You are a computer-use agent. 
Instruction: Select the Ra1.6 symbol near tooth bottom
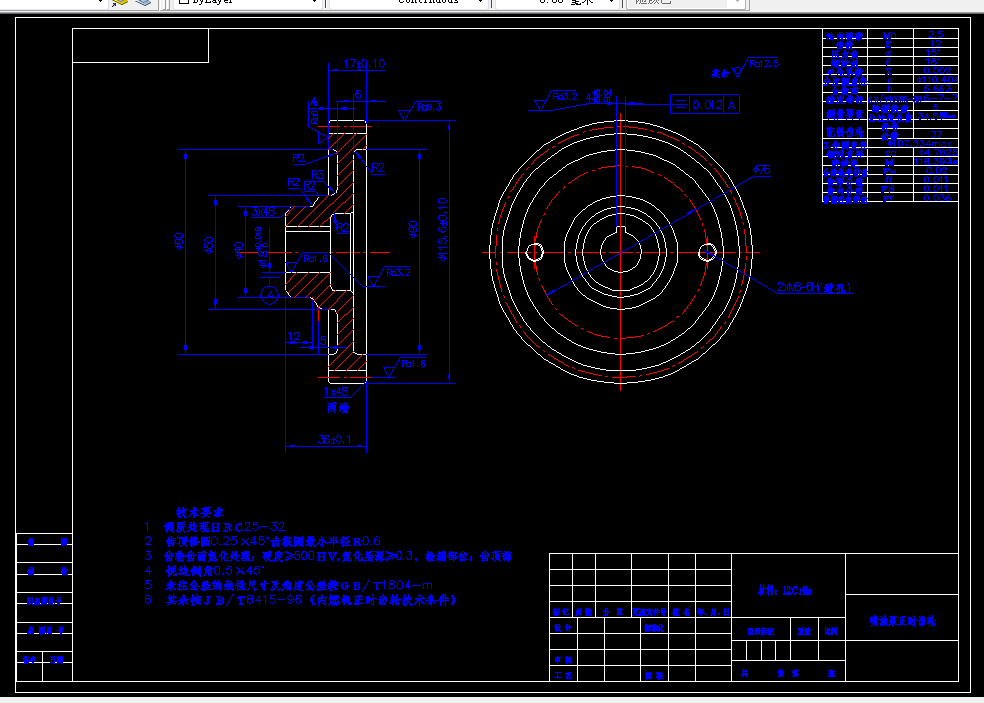[x=405, y=367]
